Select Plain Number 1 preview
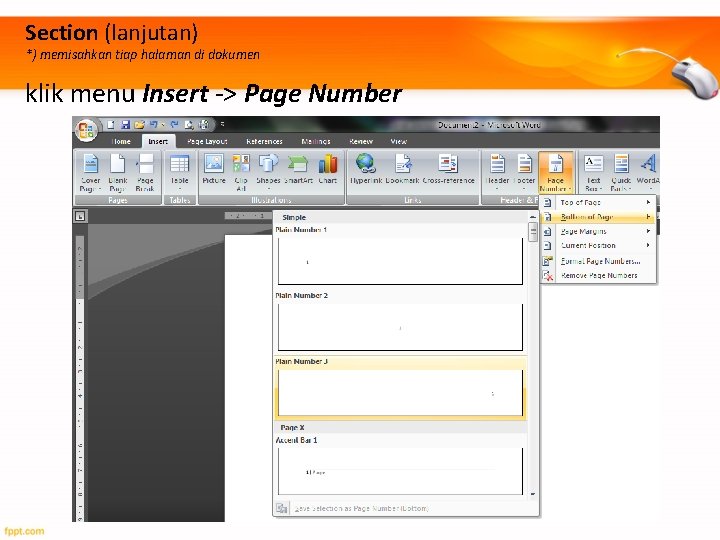This screenshot has width=720, height=540. pos(400,261)
